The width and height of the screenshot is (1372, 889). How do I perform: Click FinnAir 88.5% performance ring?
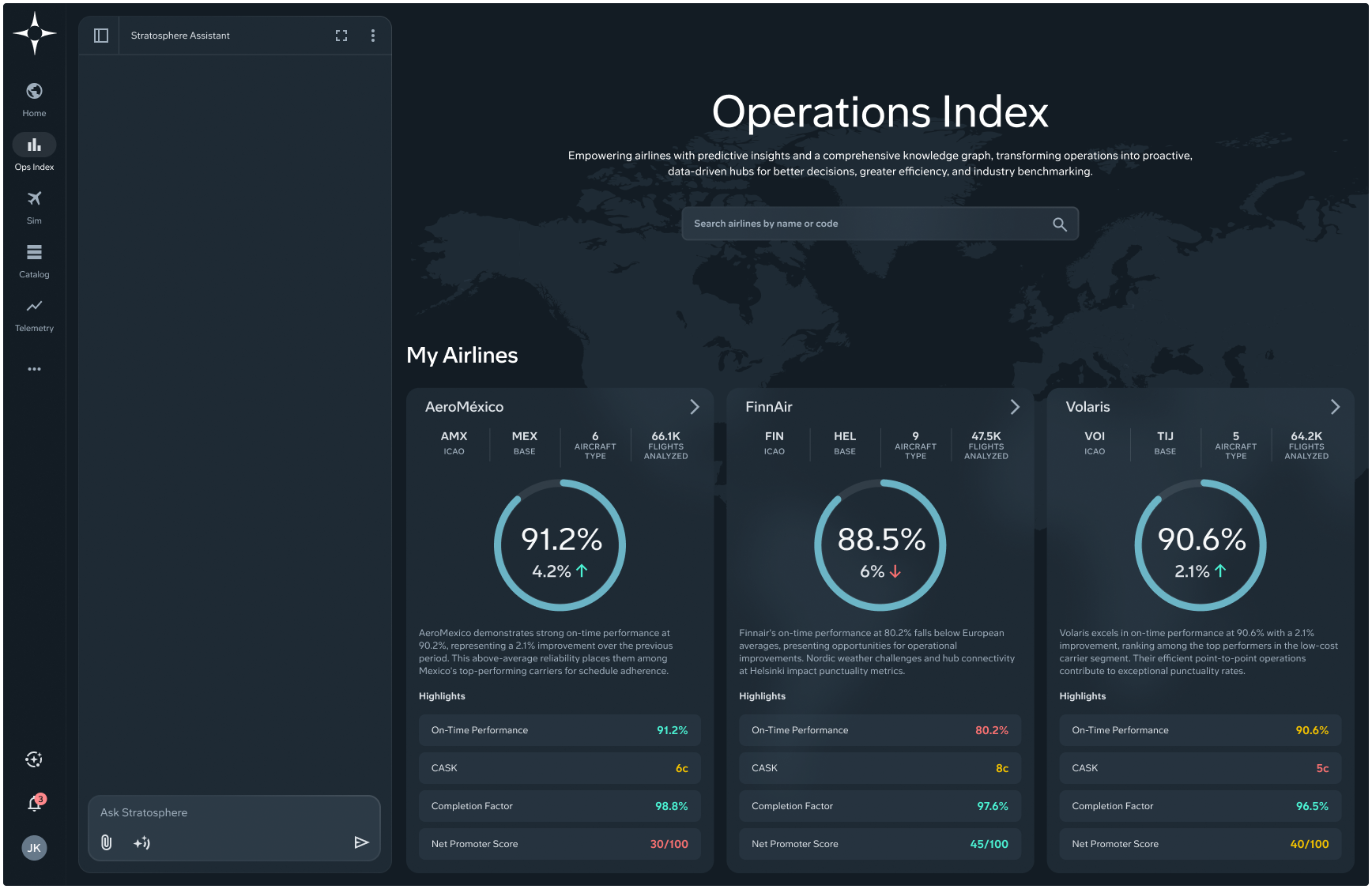point(880,545)
